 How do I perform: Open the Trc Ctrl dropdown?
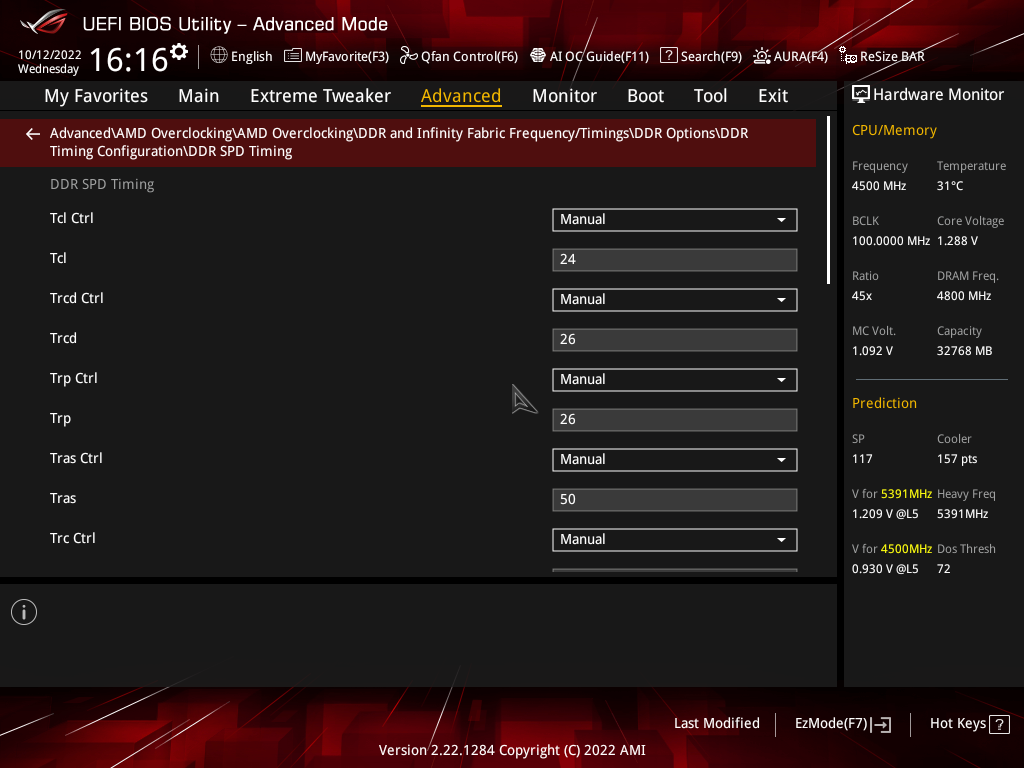(675, 540)
